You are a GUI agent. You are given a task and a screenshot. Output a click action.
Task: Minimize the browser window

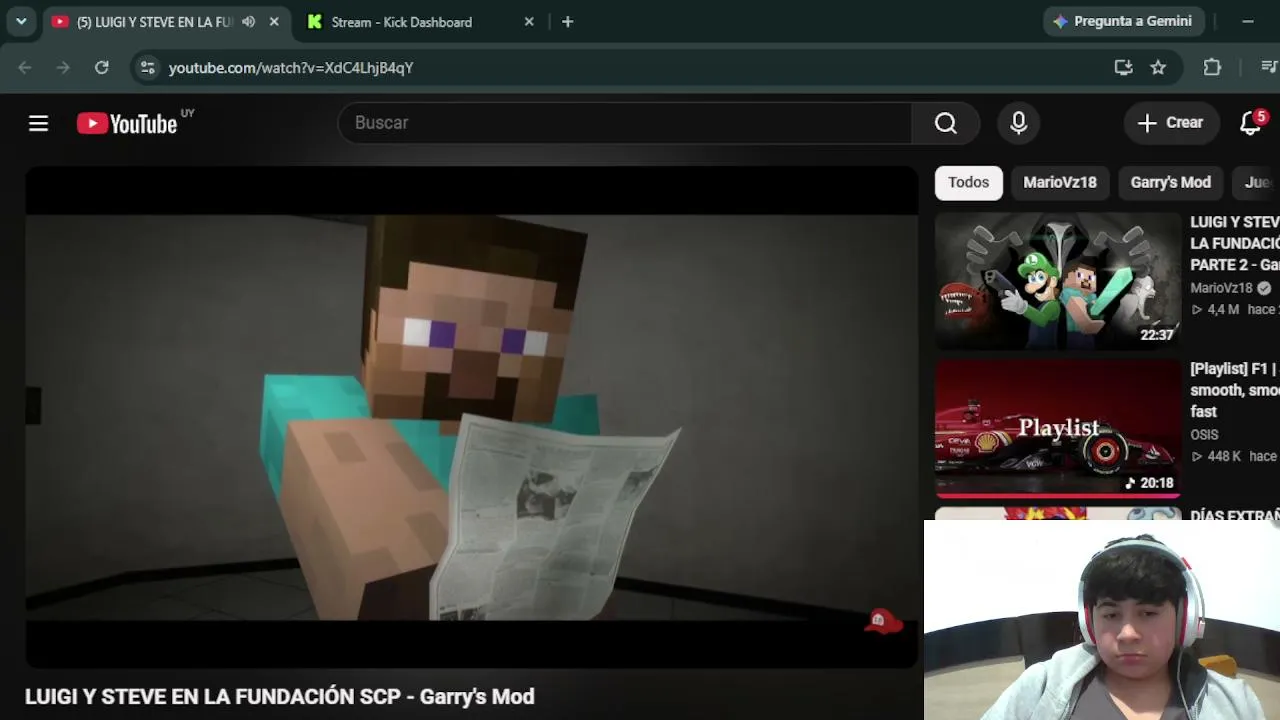1248,21
